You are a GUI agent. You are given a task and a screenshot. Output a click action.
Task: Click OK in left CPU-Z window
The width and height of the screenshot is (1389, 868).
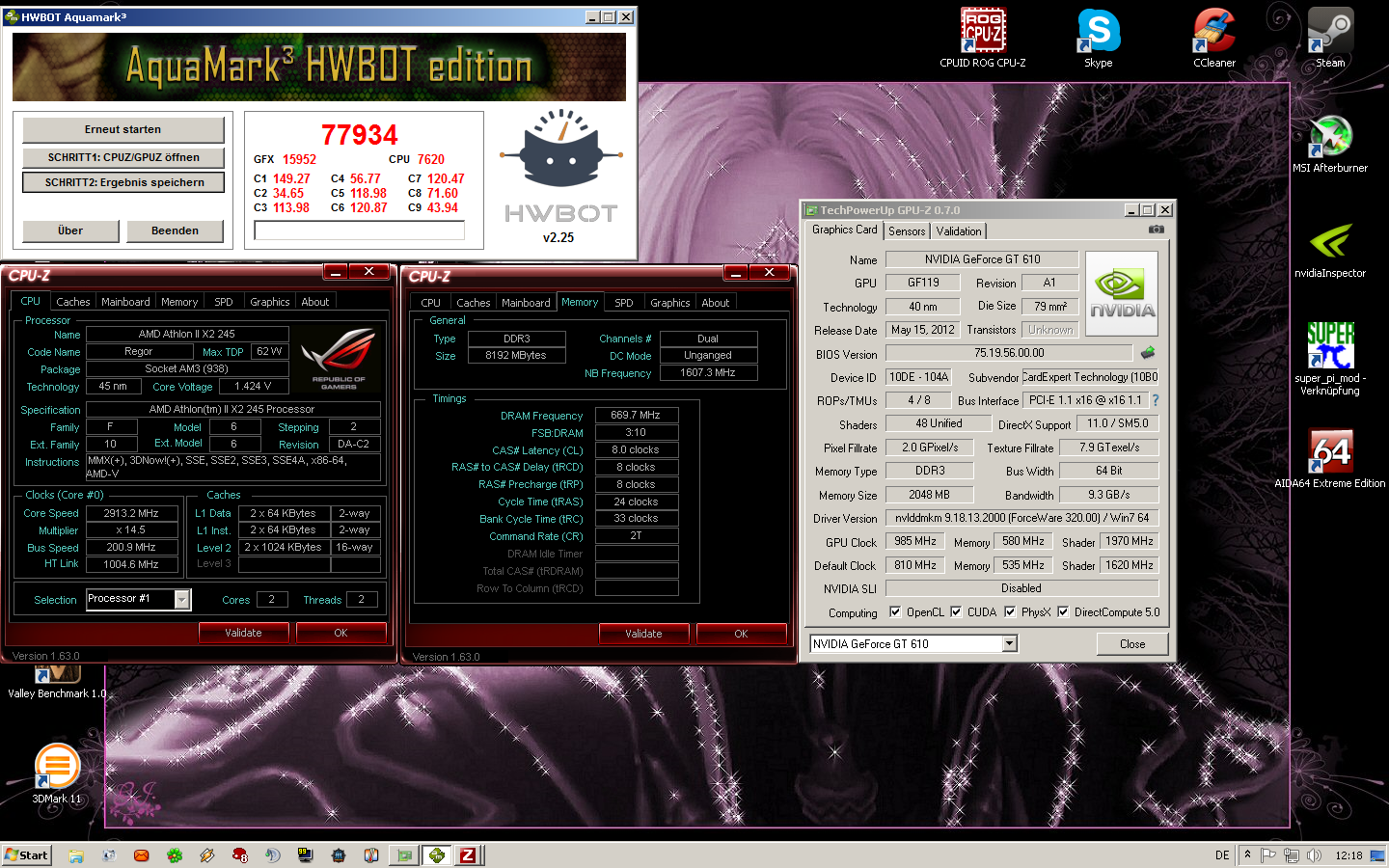[x=340, y=633]
